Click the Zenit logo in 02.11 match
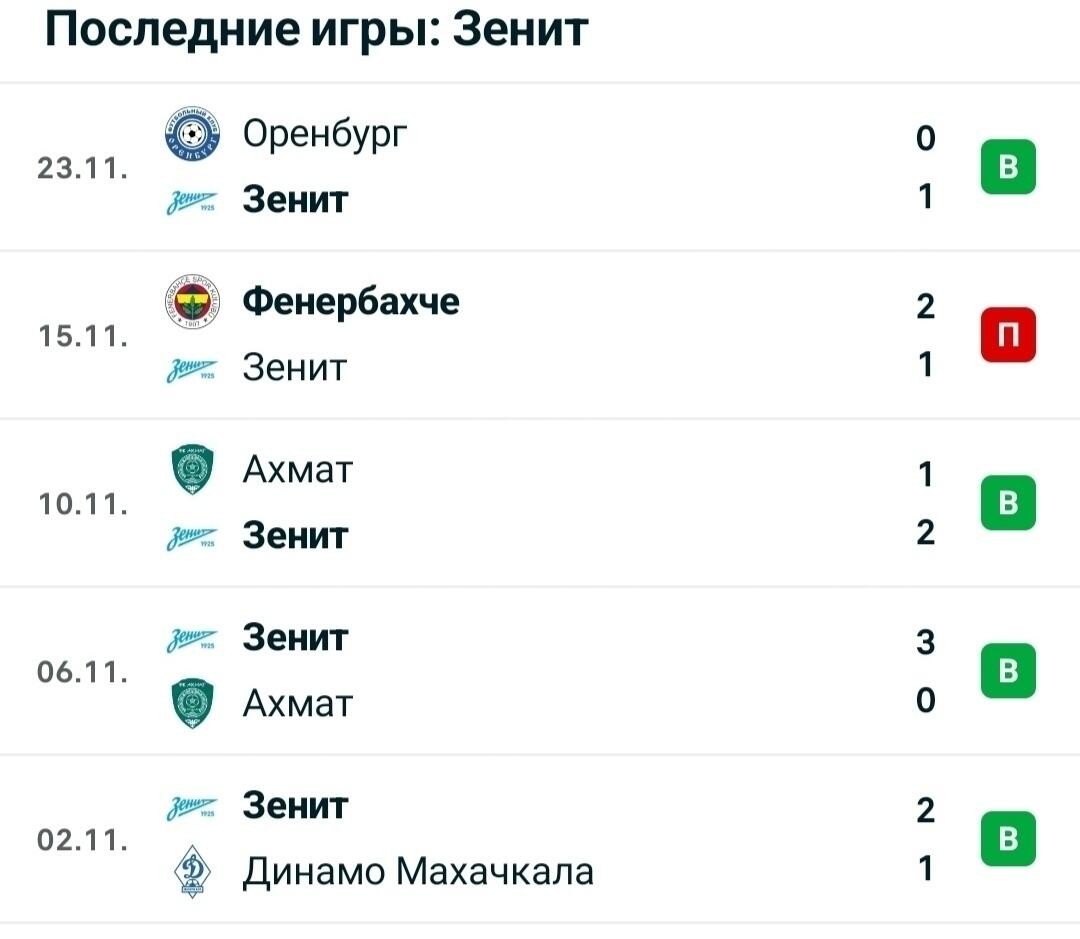 tap(191, 807)
